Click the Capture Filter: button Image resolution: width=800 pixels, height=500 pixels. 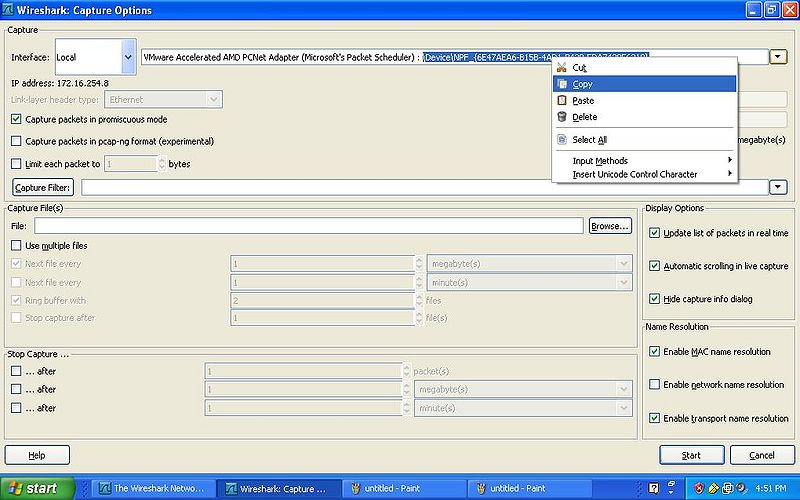coord(43,187)
